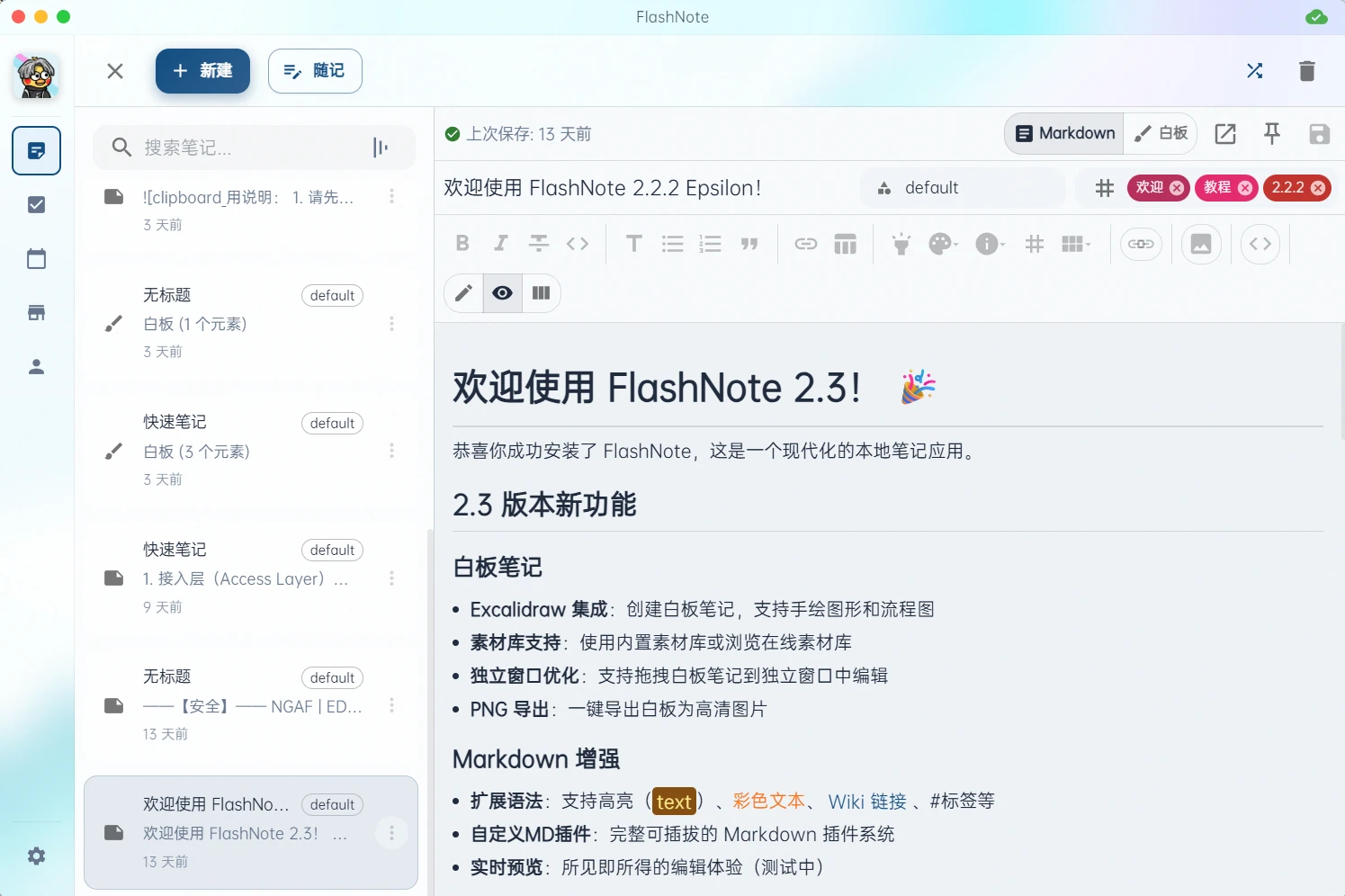Edit the note title field
The height and width of the screenshot is (896, 1345).
[x=643, y=188]
